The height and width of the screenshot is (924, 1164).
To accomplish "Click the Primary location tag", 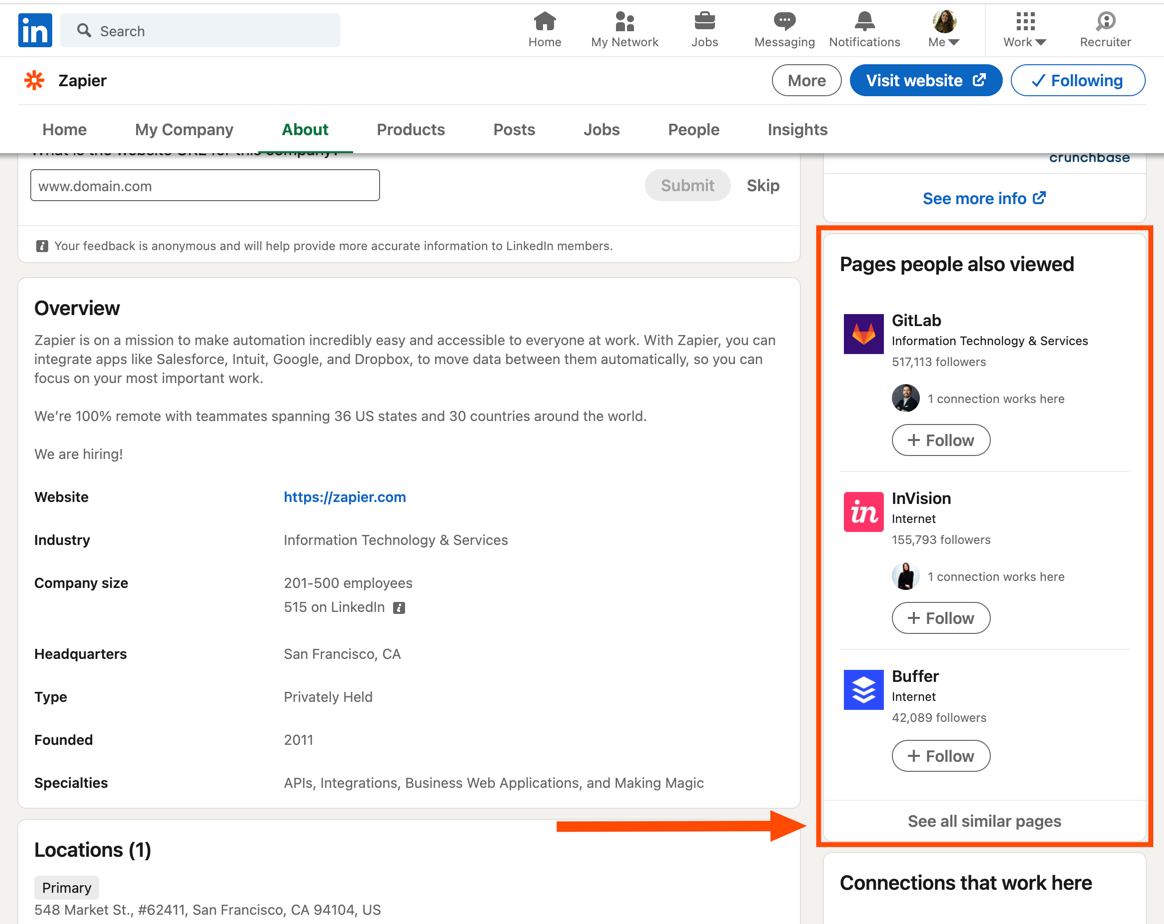I will [x=66, y=888].
